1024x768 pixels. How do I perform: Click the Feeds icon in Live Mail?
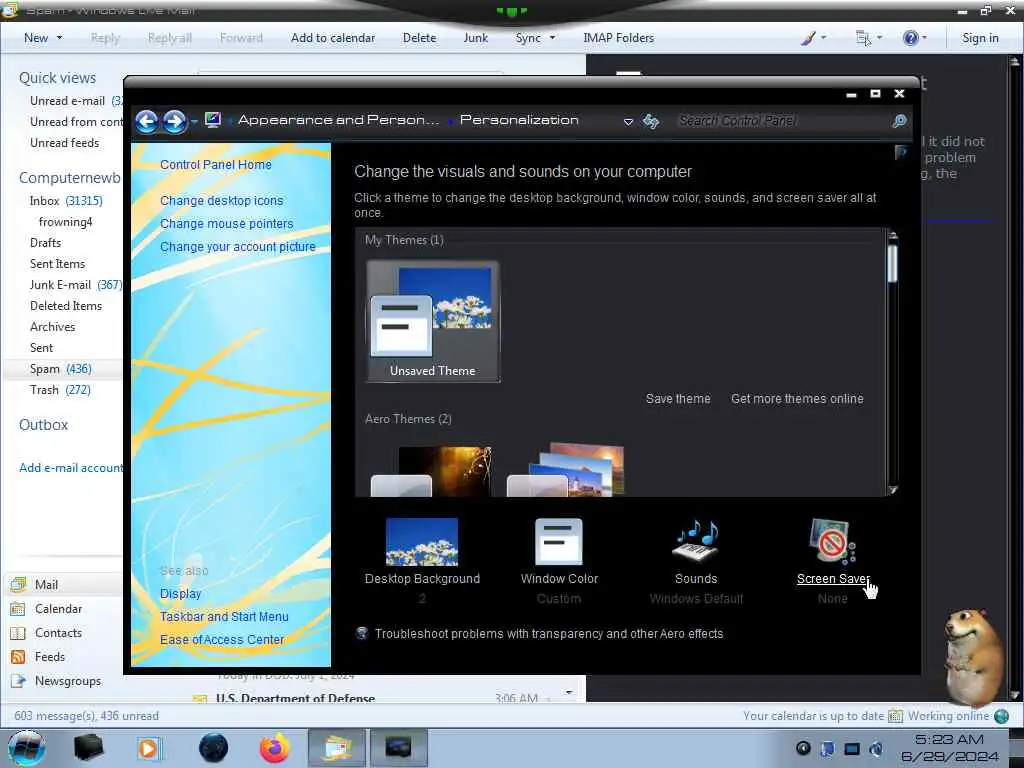coord(18,656)
